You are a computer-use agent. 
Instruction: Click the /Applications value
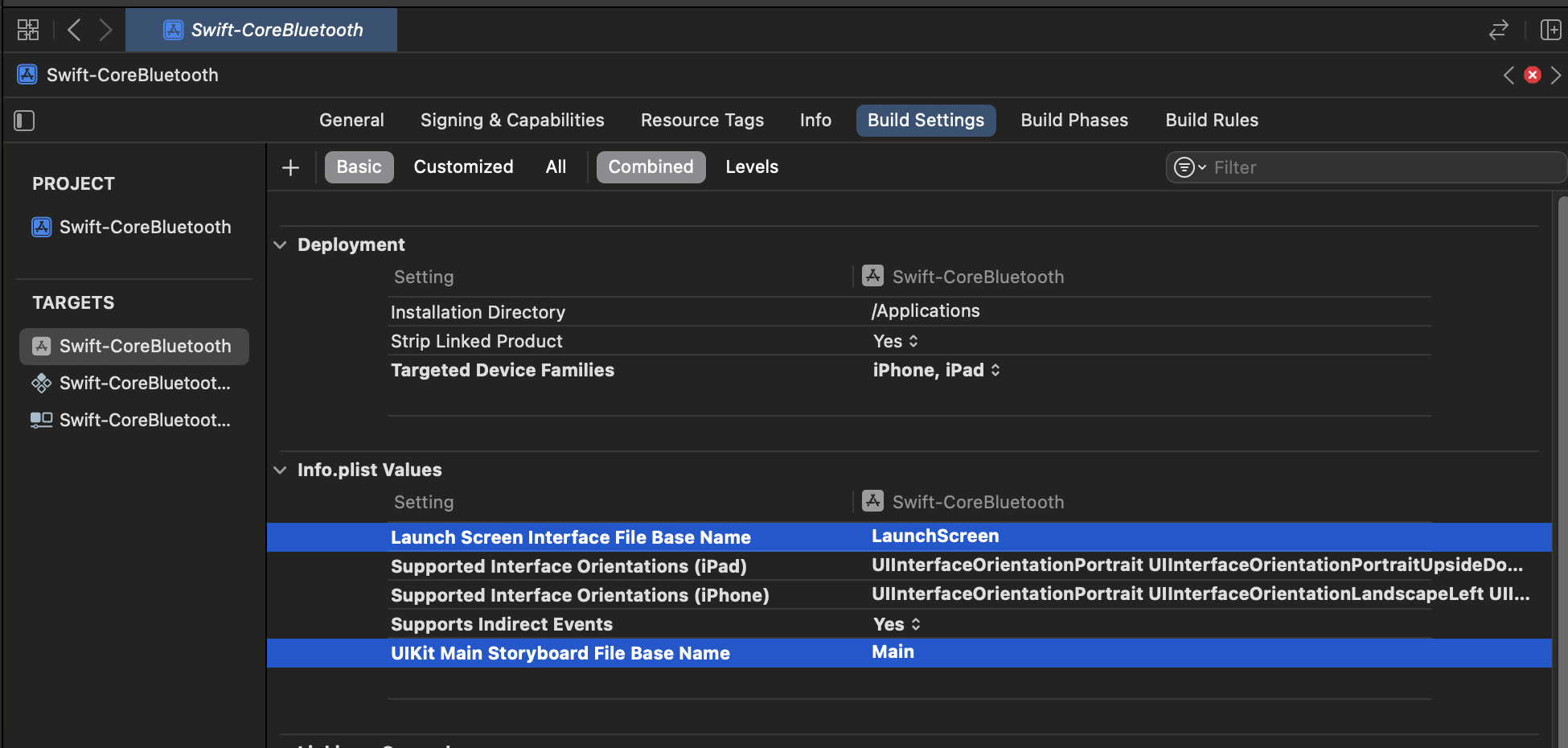coord(926,310)
